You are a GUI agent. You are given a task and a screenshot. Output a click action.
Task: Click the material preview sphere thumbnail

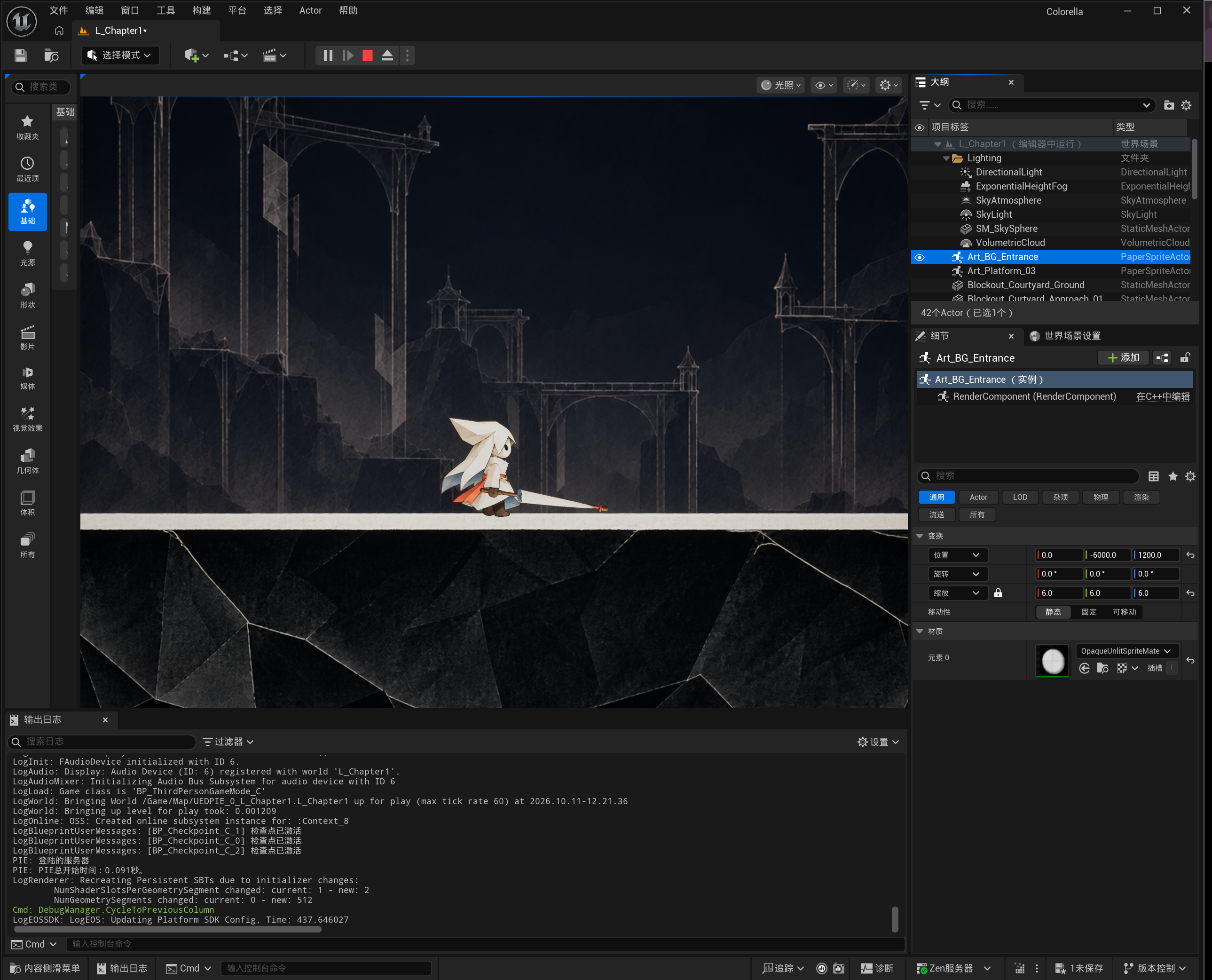tap(1052, 661)
